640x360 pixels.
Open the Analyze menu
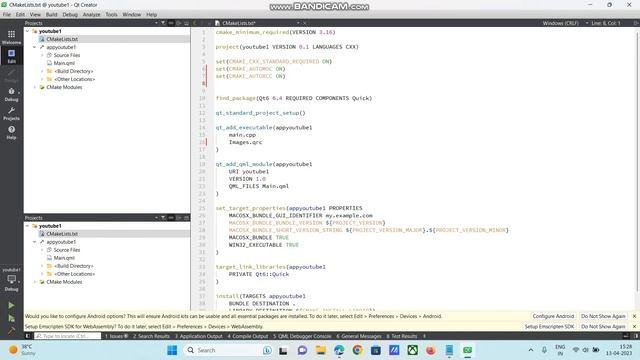pos(91,14)
